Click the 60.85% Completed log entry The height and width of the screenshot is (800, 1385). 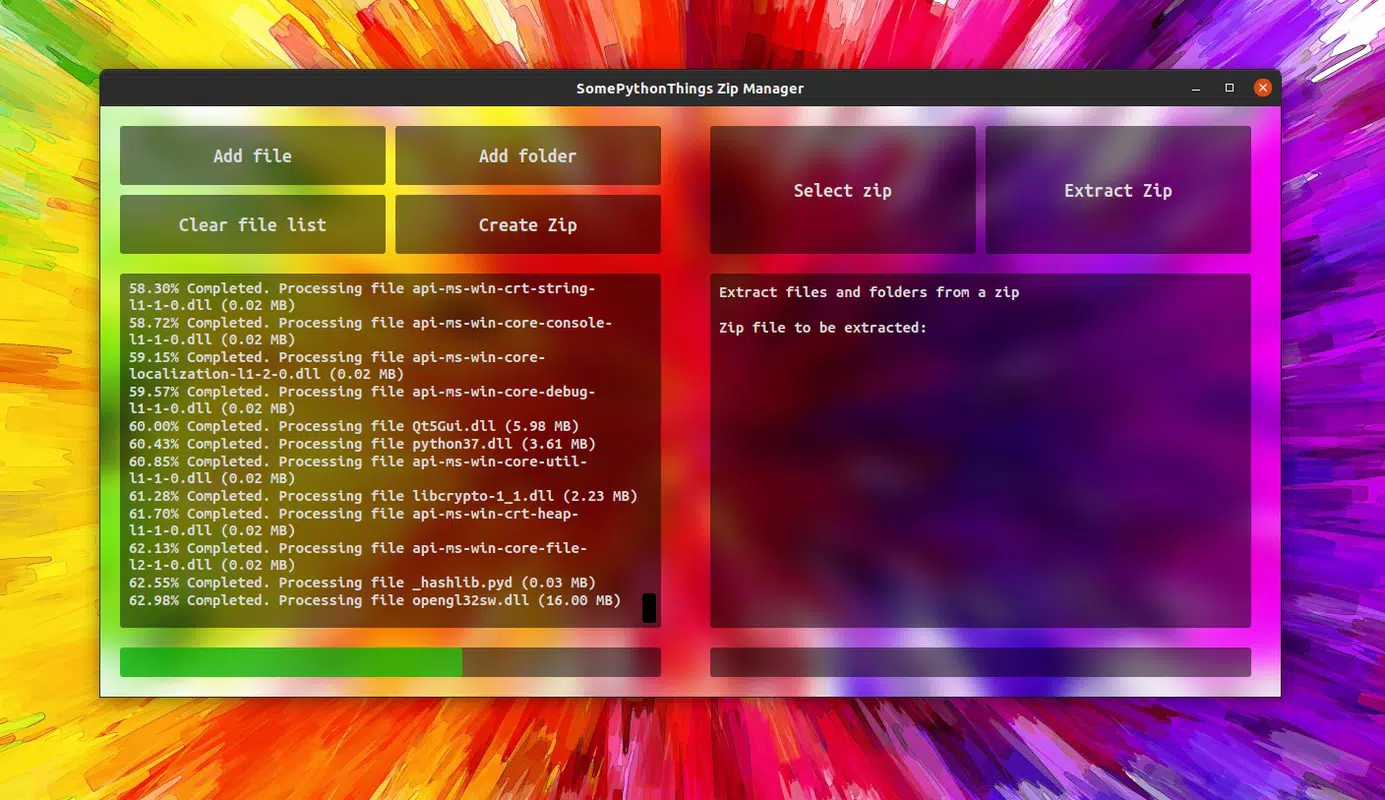358,470
